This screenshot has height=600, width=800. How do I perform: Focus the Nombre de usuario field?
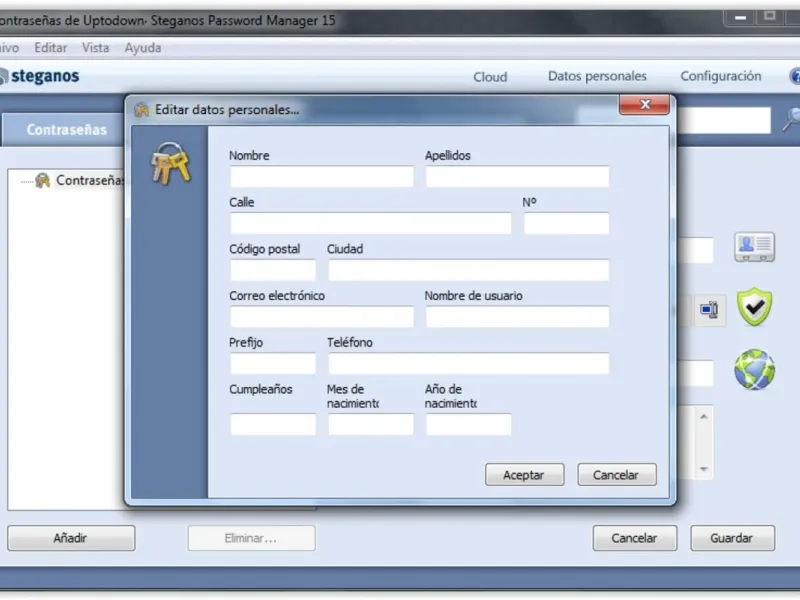[x=517, y=317]
